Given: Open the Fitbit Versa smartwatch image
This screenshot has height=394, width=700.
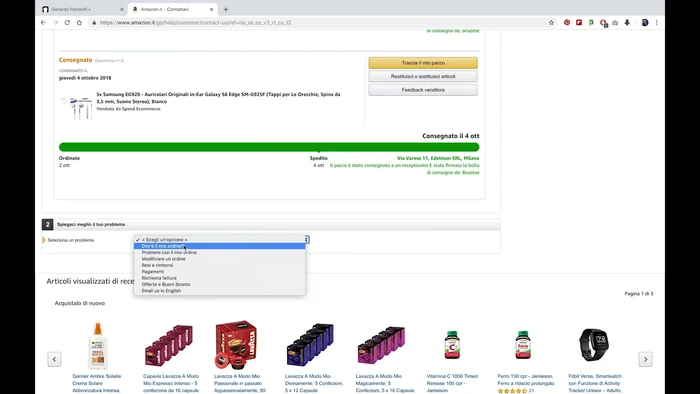Looking at the screenshot, I should pos(594,344).
